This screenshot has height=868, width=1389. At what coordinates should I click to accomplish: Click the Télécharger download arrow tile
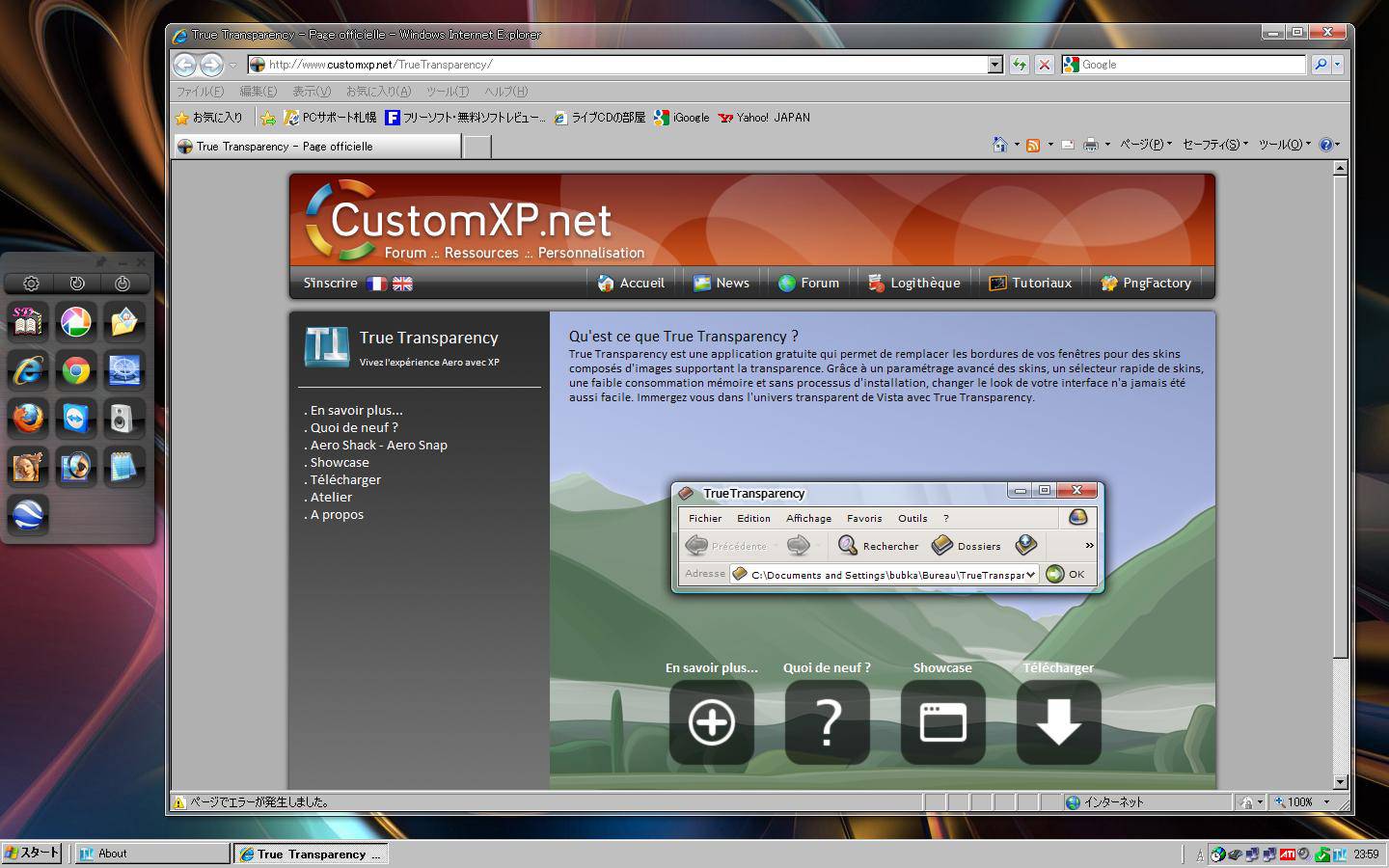click(x=1059, y=722)
